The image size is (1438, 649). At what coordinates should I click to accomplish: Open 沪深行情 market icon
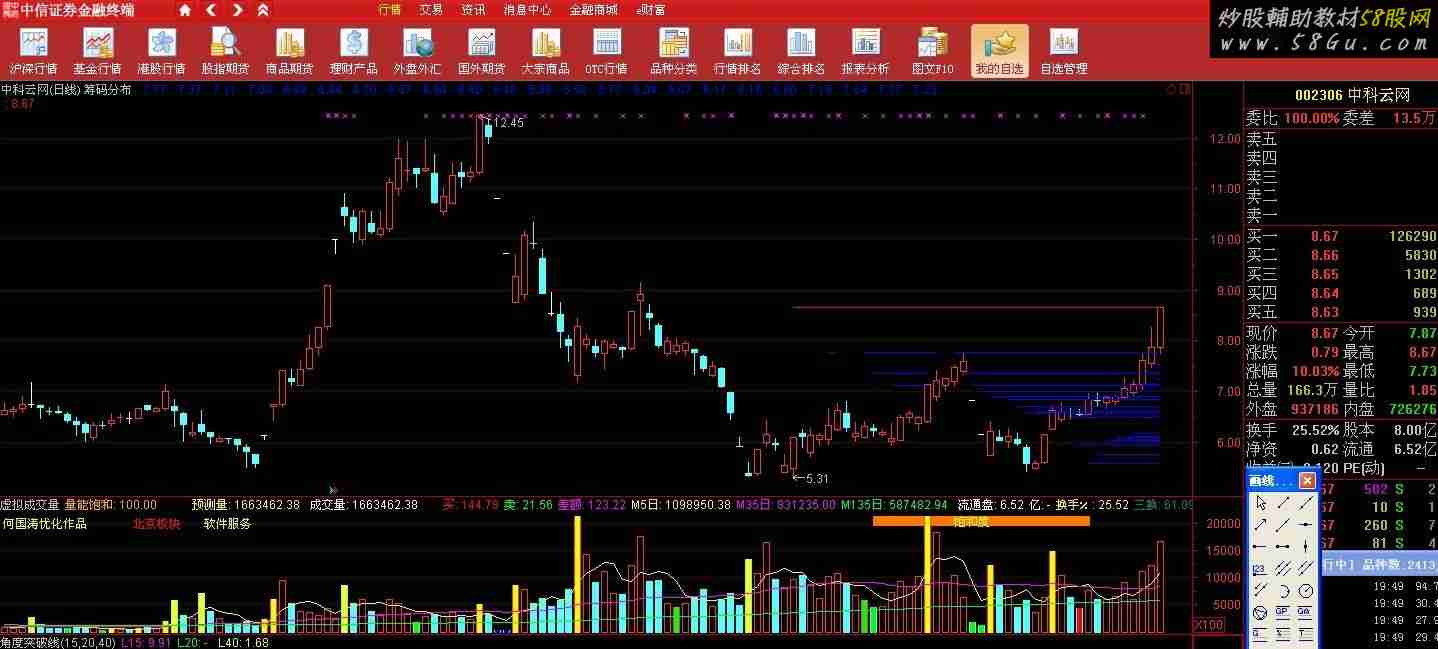(x=33, y=51)
